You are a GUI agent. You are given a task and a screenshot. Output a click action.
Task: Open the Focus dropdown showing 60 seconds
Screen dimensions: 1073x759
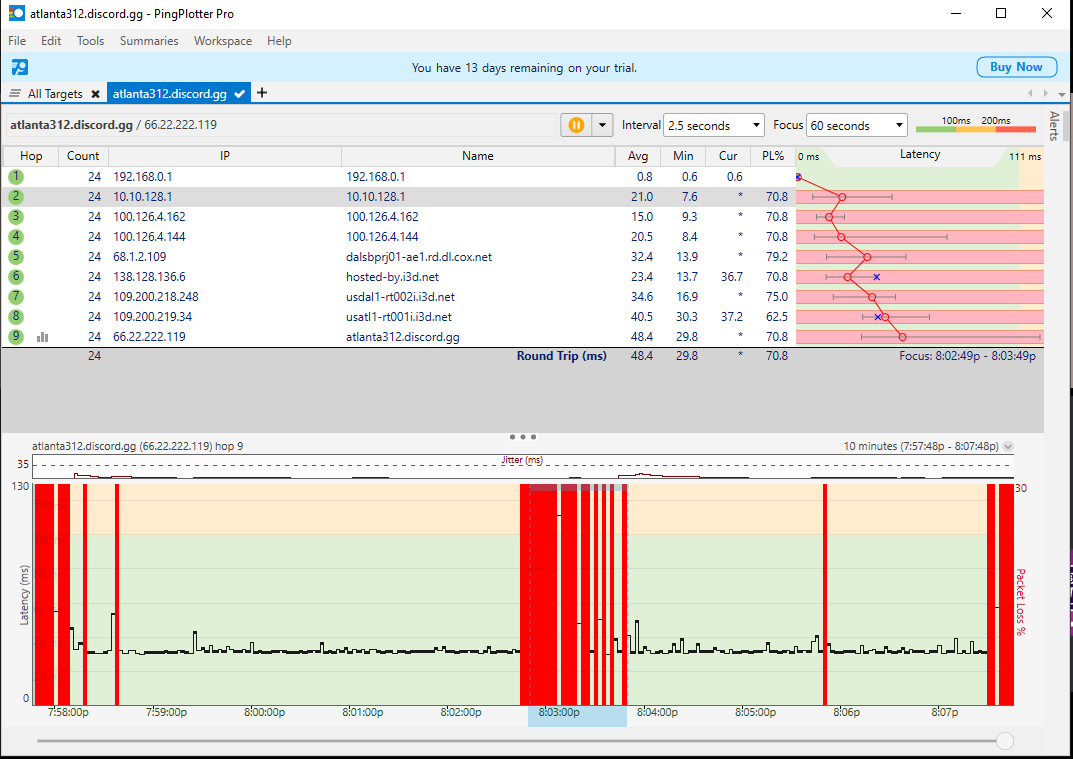click(856, 126)
